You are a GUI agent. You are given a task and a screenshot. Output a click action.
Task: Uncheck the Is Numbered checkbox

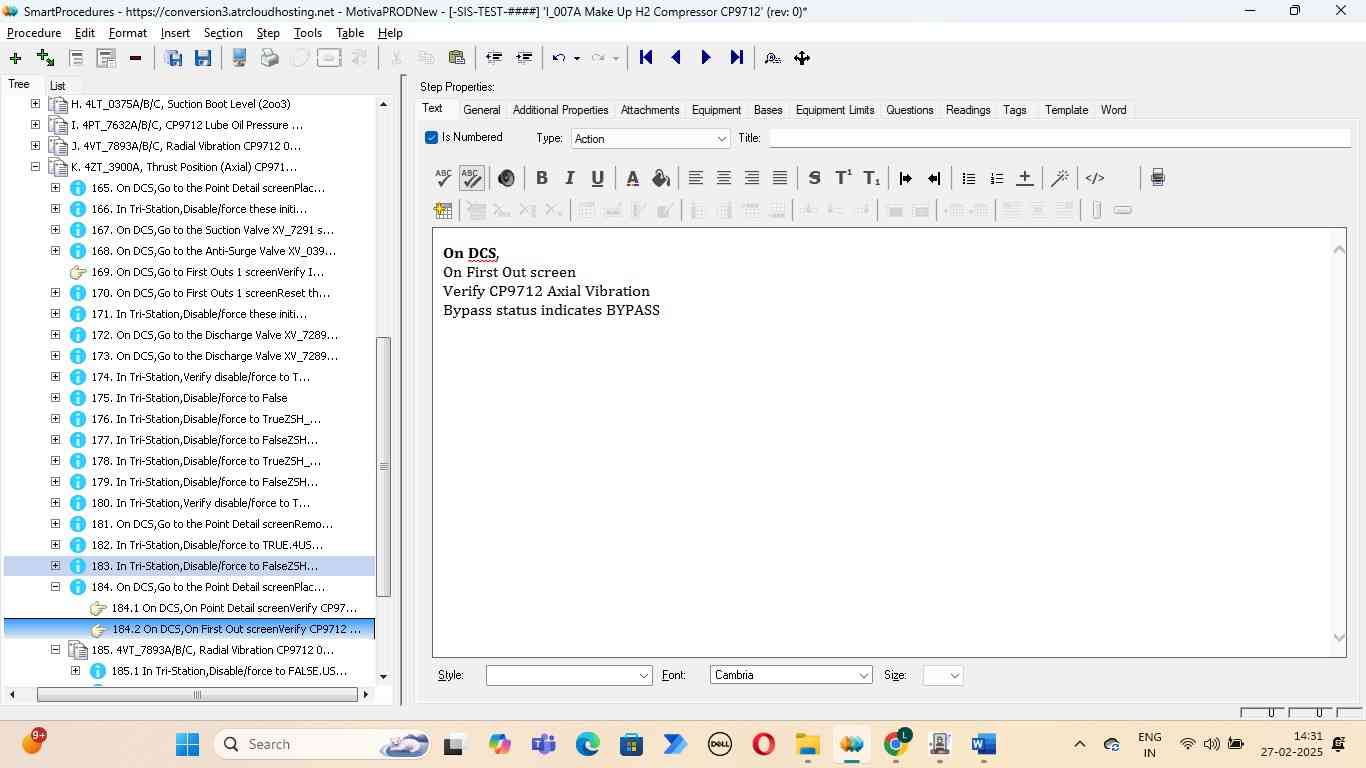coord(432,138)
